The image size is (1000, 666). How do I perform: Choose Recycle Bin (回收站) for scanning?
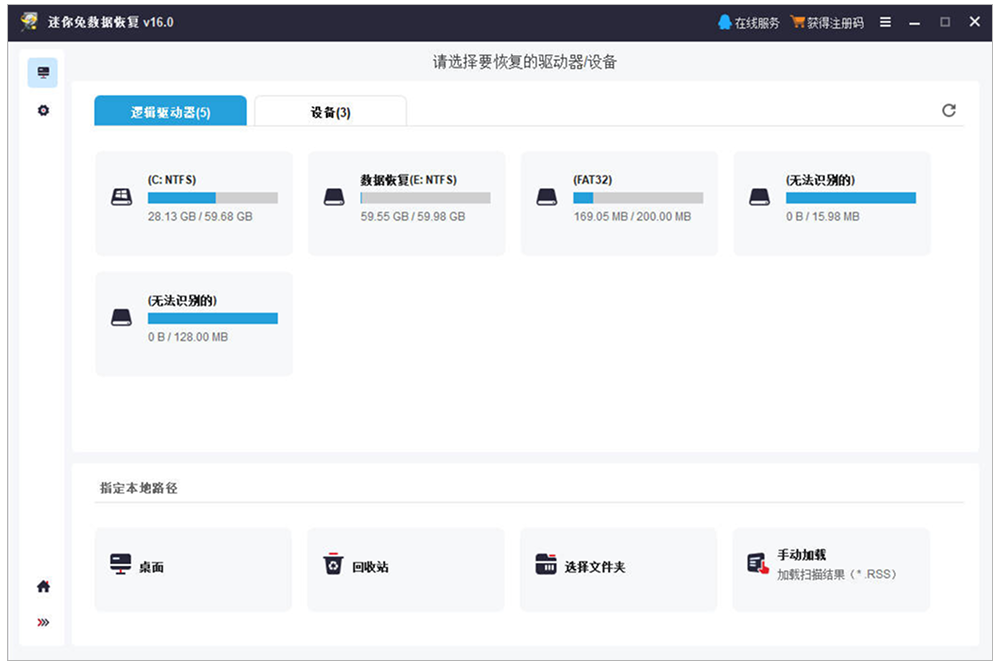pos(405,568)
